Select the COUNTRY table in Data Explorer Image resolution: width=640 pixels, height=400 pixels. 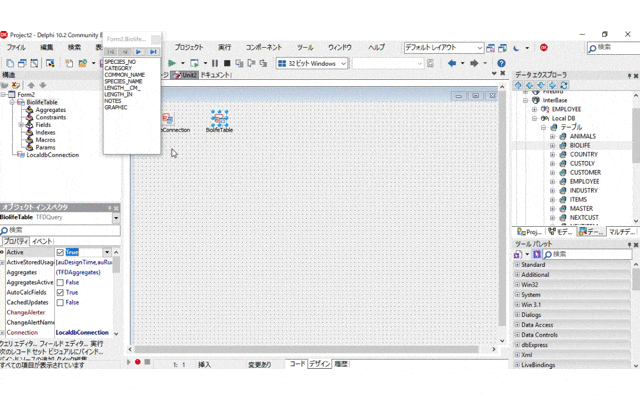[x=584, y=155]
